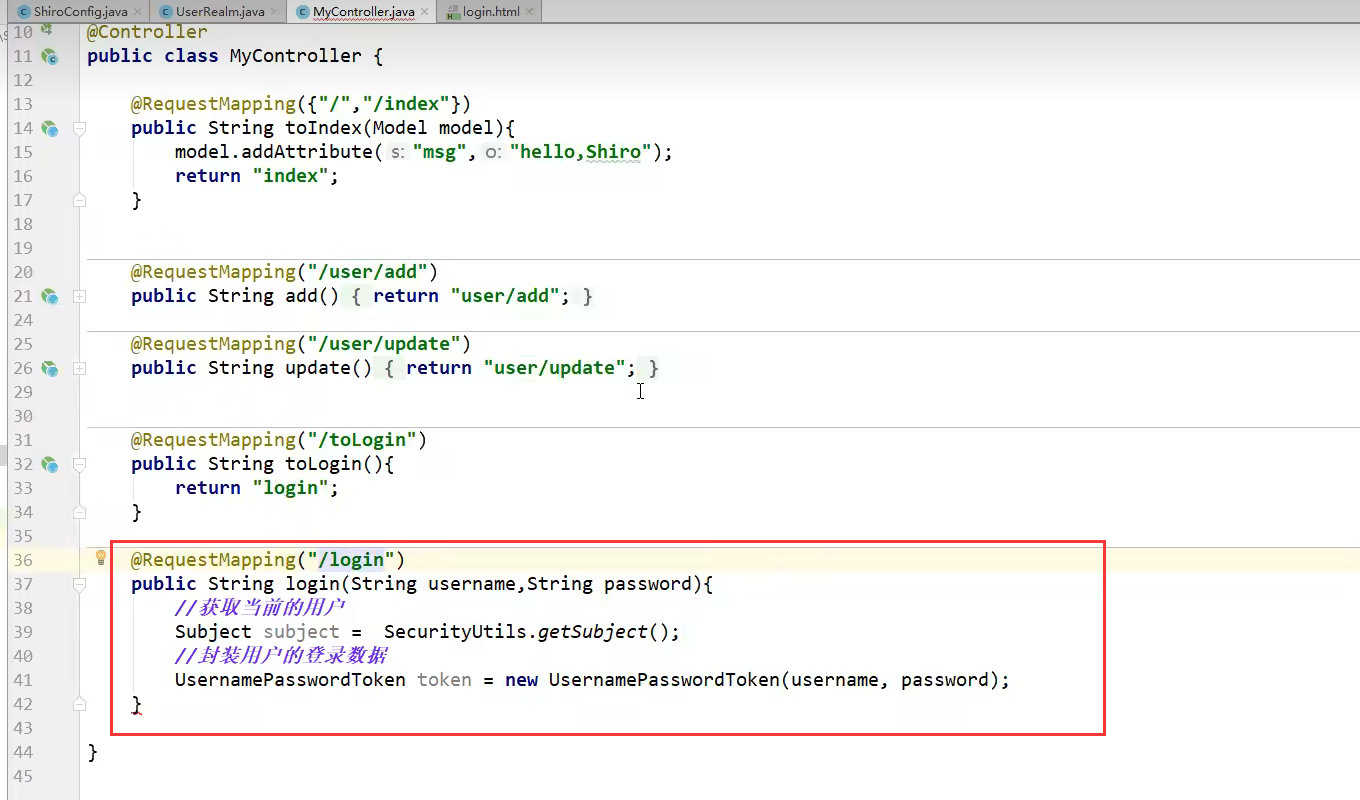Close the MyController.java tab
The image size is (1360, 800).
(424, 12)
